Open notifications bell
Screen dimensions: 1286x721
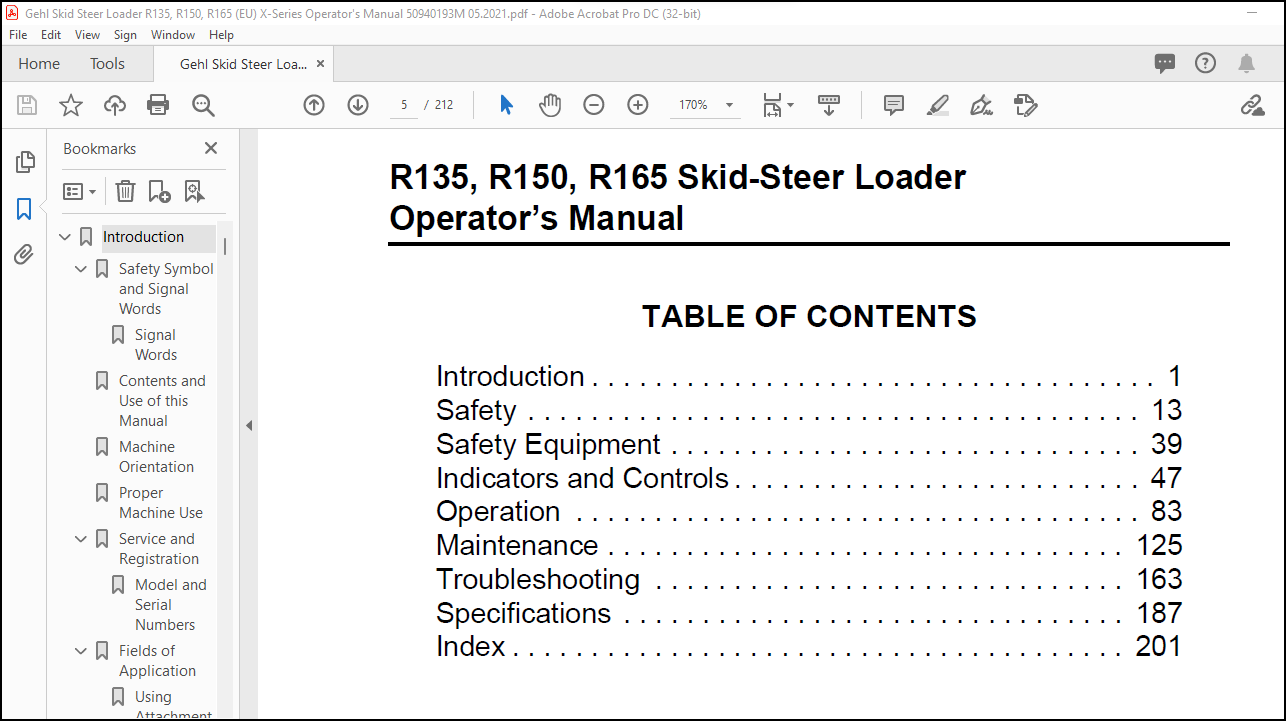pos(1246,64)
